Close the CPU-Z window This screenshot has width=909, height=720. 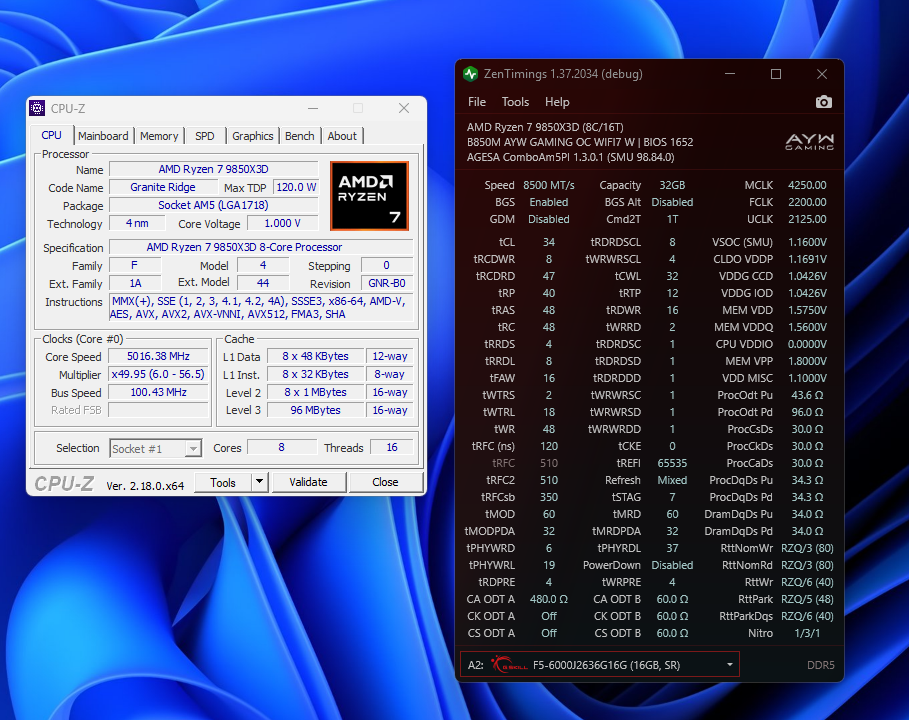point(404,108)
